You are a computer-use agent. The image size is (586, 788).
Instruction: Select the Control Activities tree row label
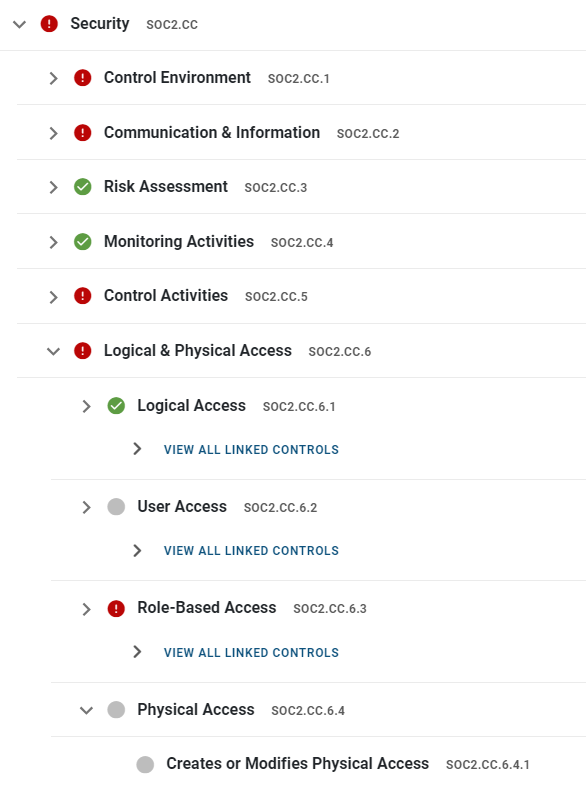(166, 296)
